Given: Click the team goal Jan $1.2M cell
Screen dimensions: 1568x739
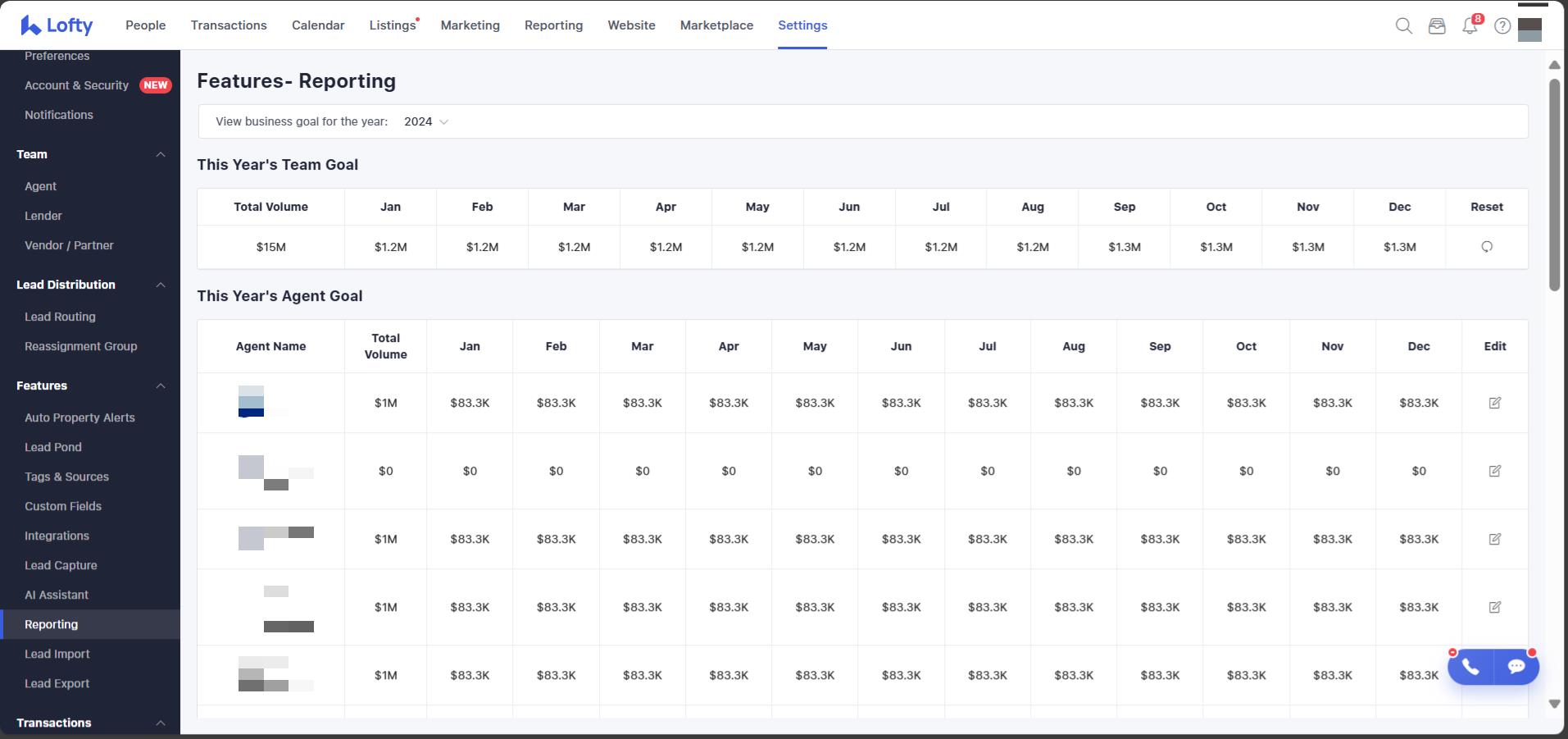Looking at the screenshot, I should click(391, 247).
